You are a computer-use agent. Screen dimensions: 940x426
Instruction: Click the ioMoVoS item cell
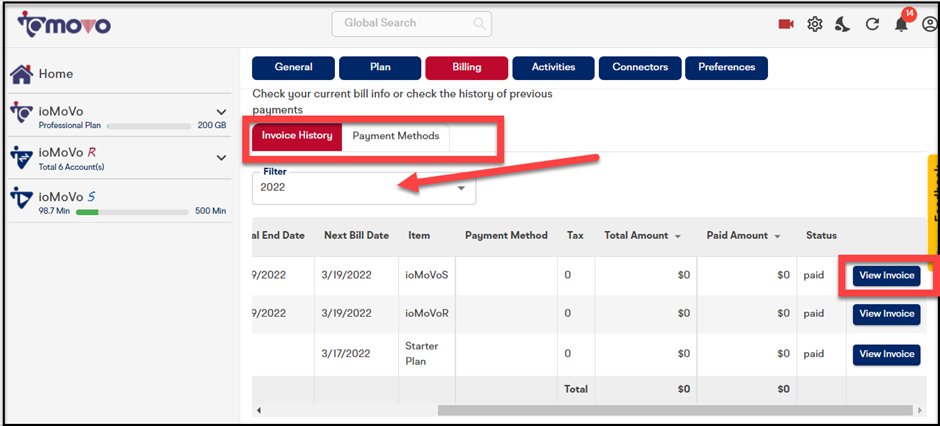427,276
